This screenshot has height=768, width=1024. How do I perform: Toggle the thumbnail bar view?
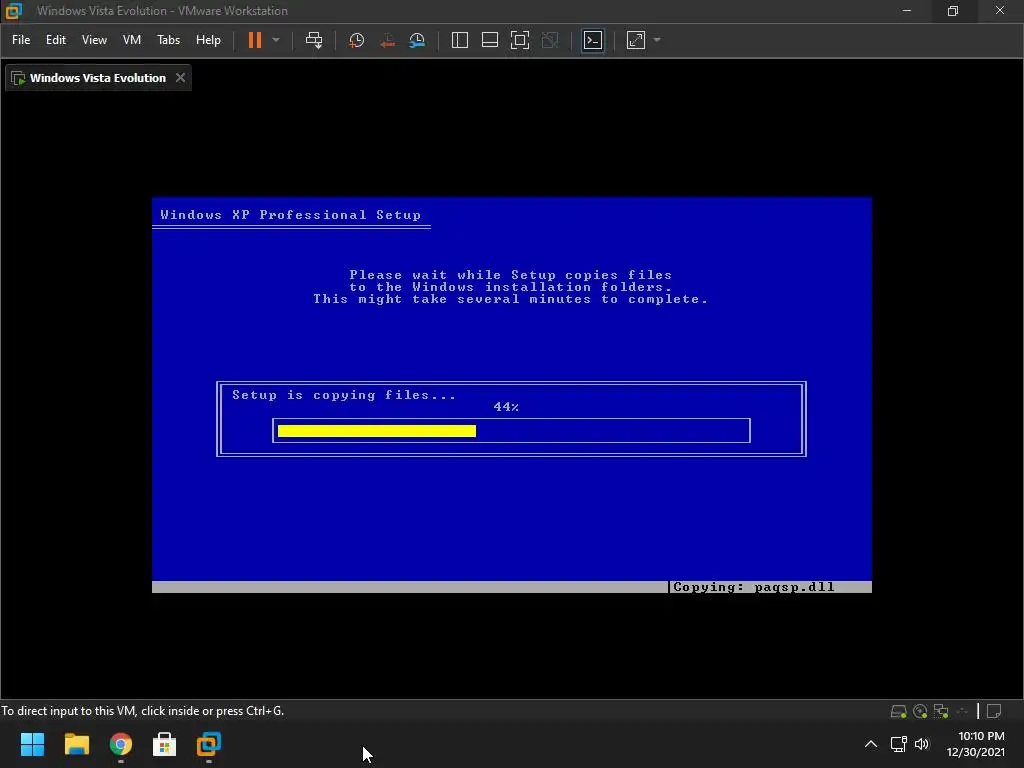pyautogui.click(x=490, y=40)
